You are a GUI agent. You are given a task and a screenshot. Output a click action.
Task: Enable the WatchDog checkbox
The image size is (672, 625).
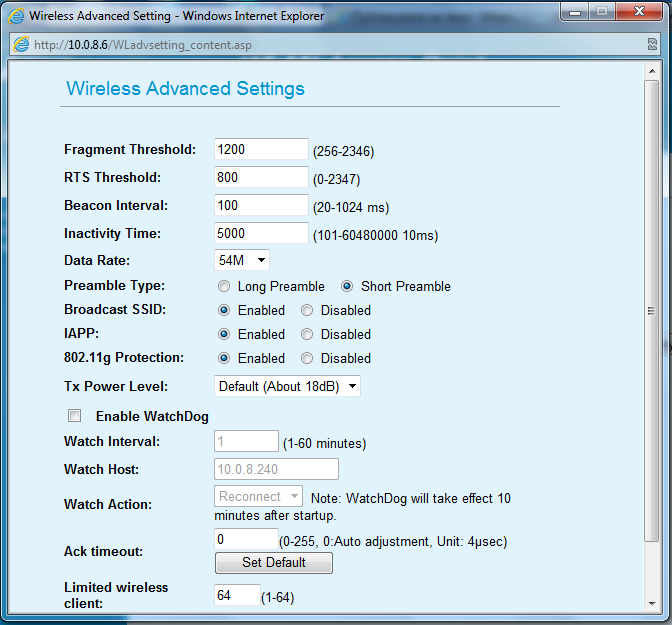coord(74,416)
